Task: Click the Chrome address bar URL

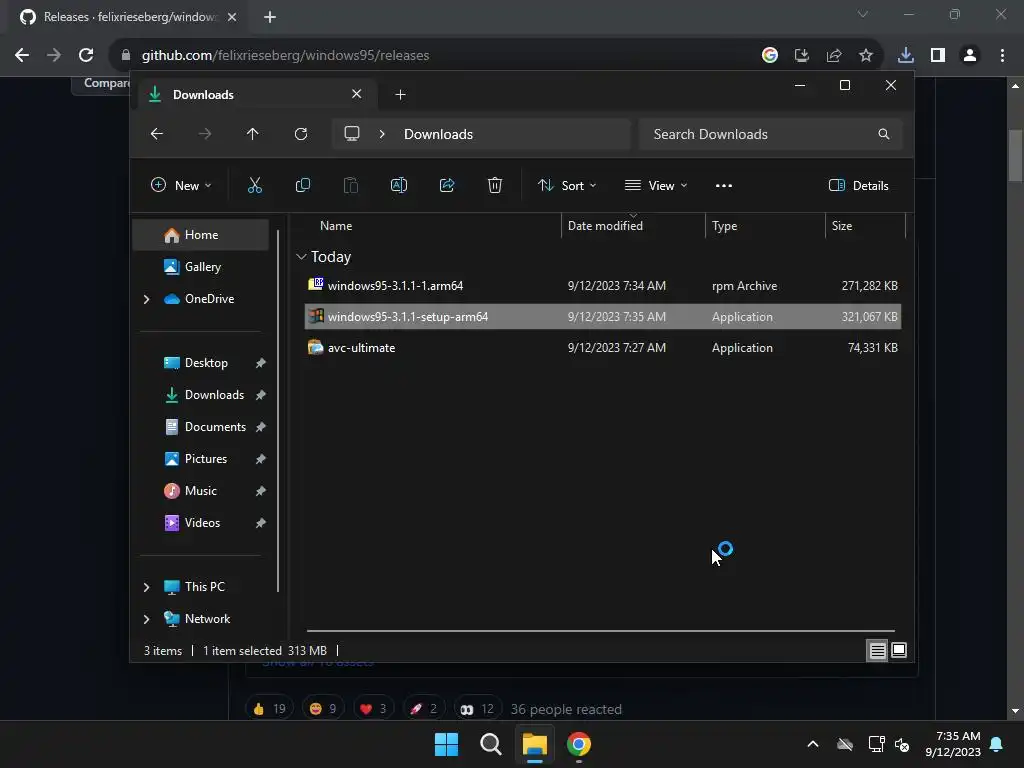Action: (285, 56)
